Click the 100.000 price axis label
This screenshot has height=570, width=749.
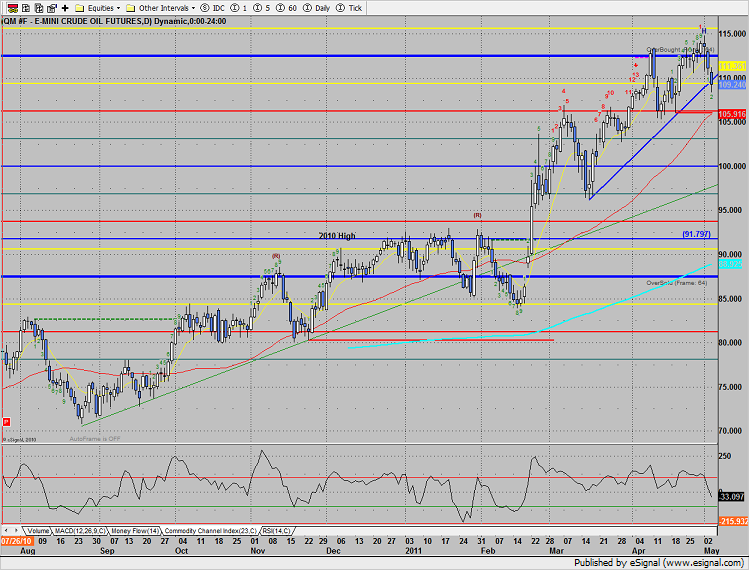[732, 166]
